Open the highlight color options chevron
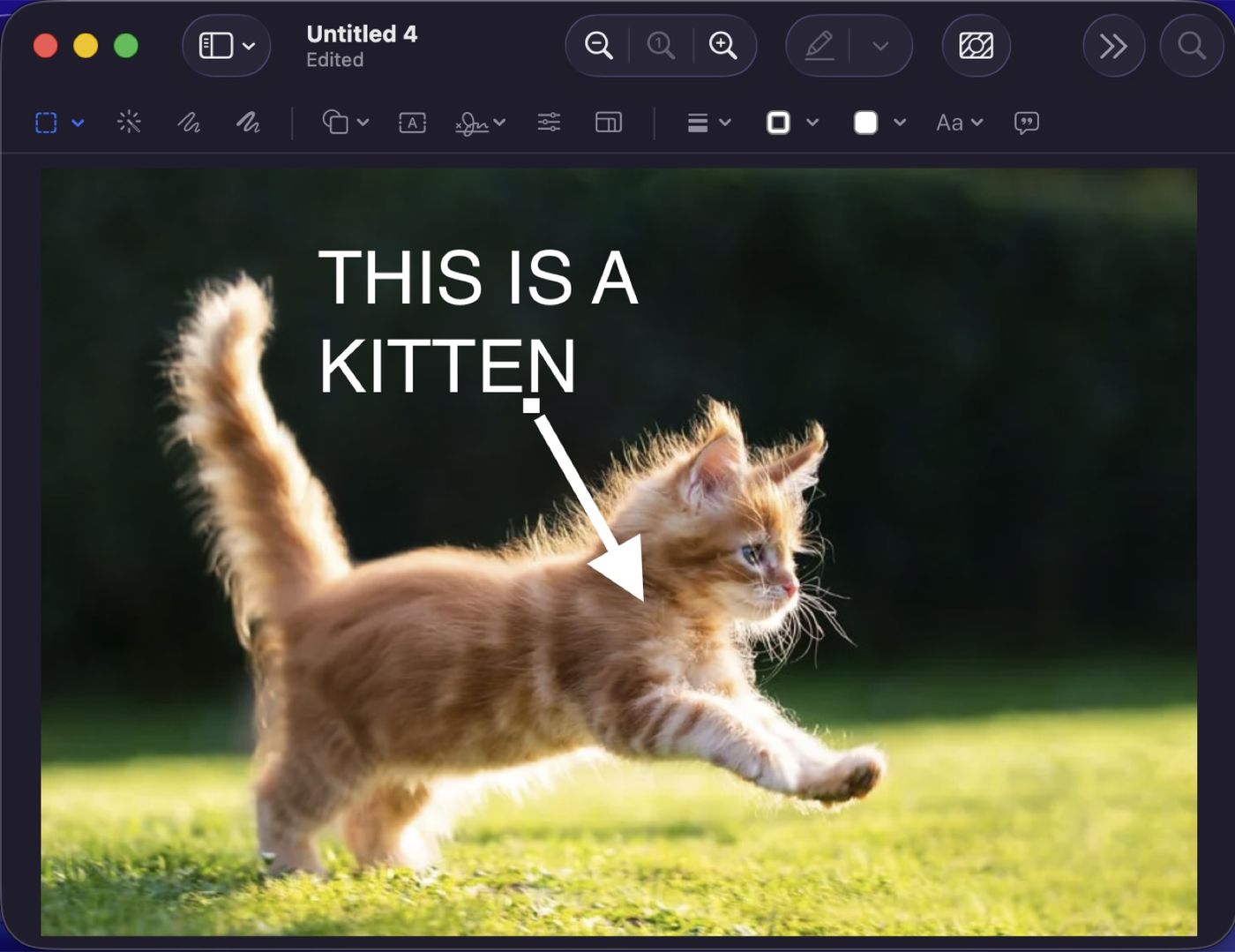Screen dimensions: 1235x952 pos(880,46)
